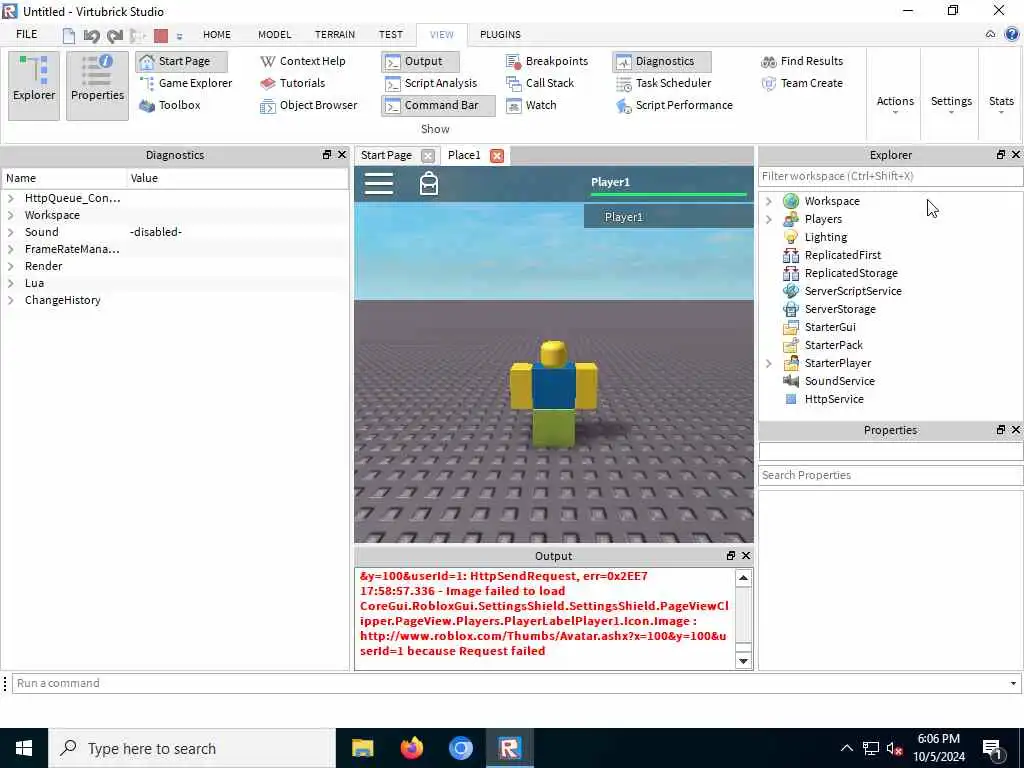Expand Players in the Explorer tree
This screenshot has height=768, width=1024.
769,219
